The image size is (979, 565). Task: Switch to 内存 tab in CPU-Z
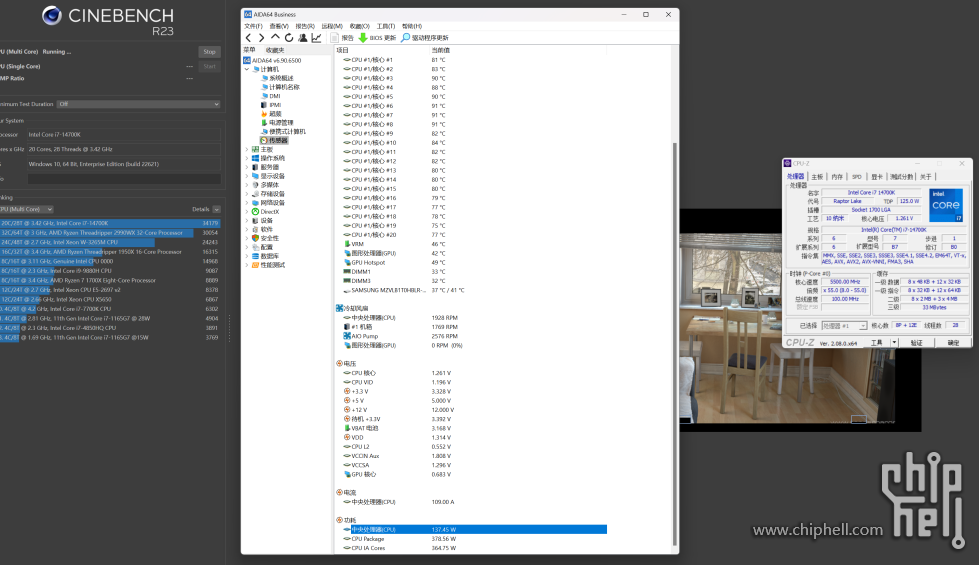(x=837, y=177)
